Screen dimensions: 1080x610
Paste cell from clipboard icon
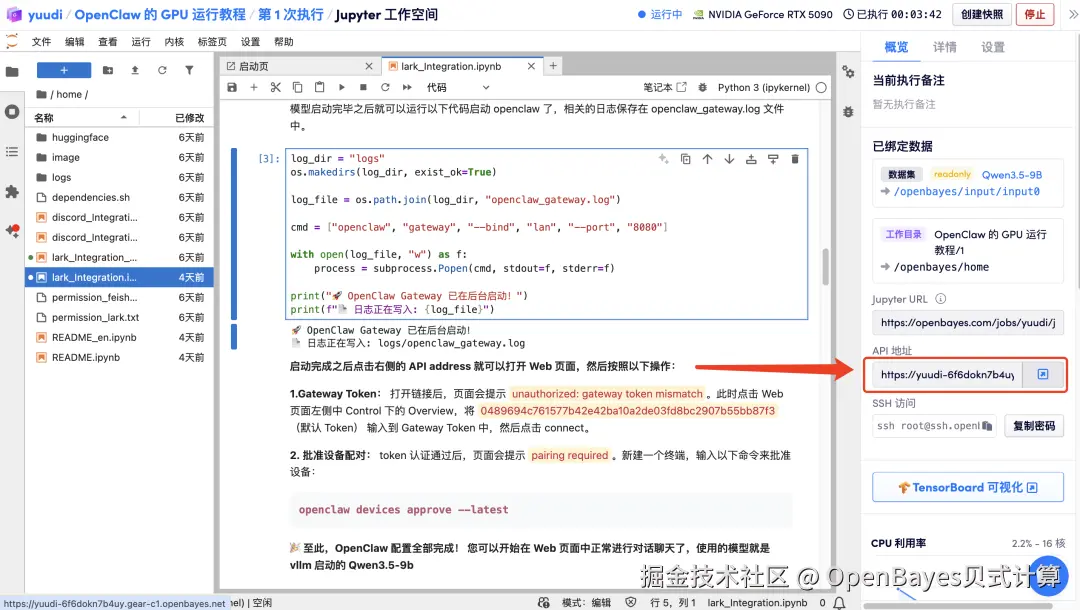click(x=320, y=87)
